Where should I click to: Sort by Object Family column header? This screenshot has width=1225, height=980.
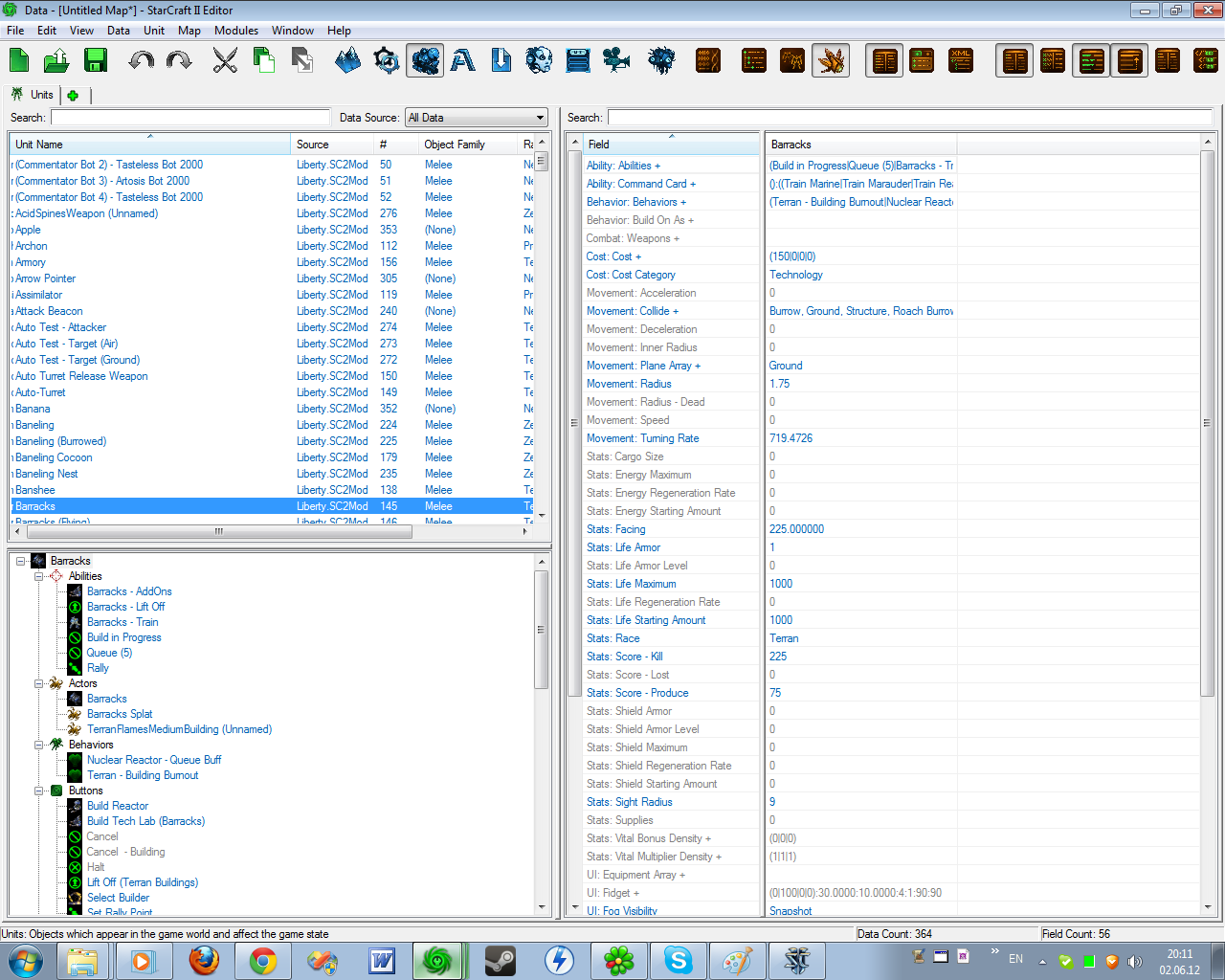(x=467, y=145)
